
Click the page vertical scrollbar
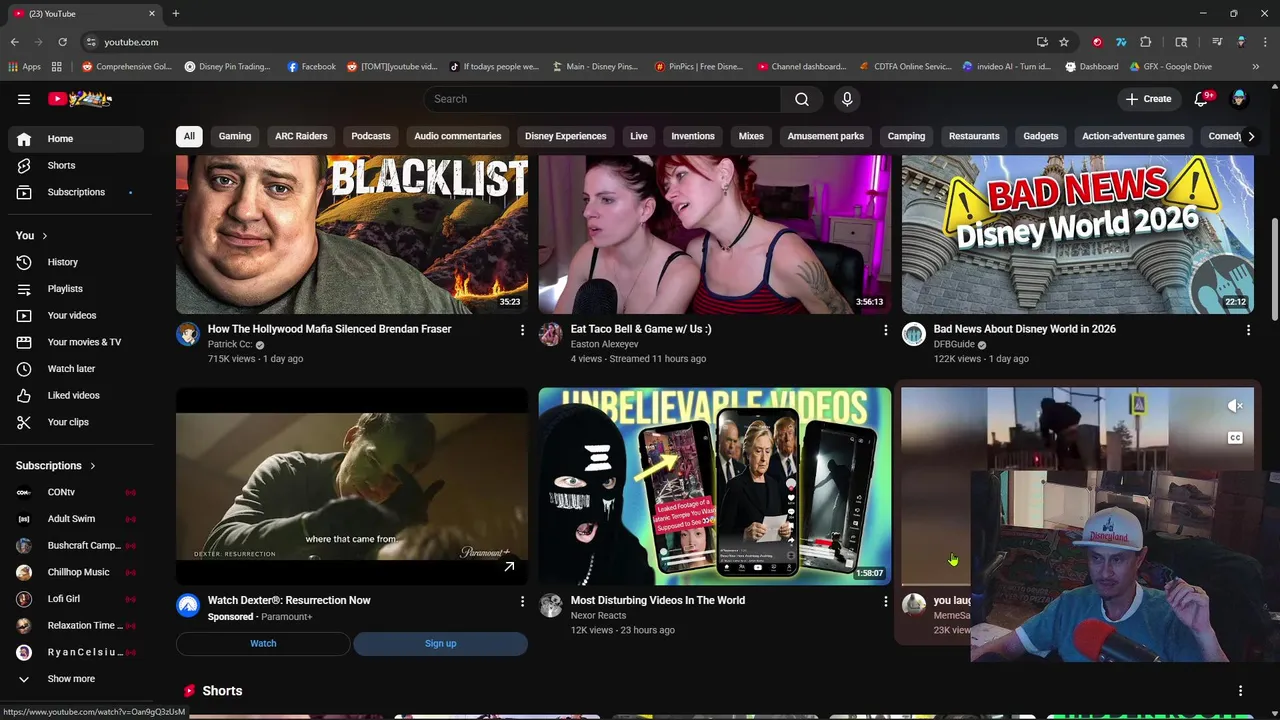[1274, 268]
